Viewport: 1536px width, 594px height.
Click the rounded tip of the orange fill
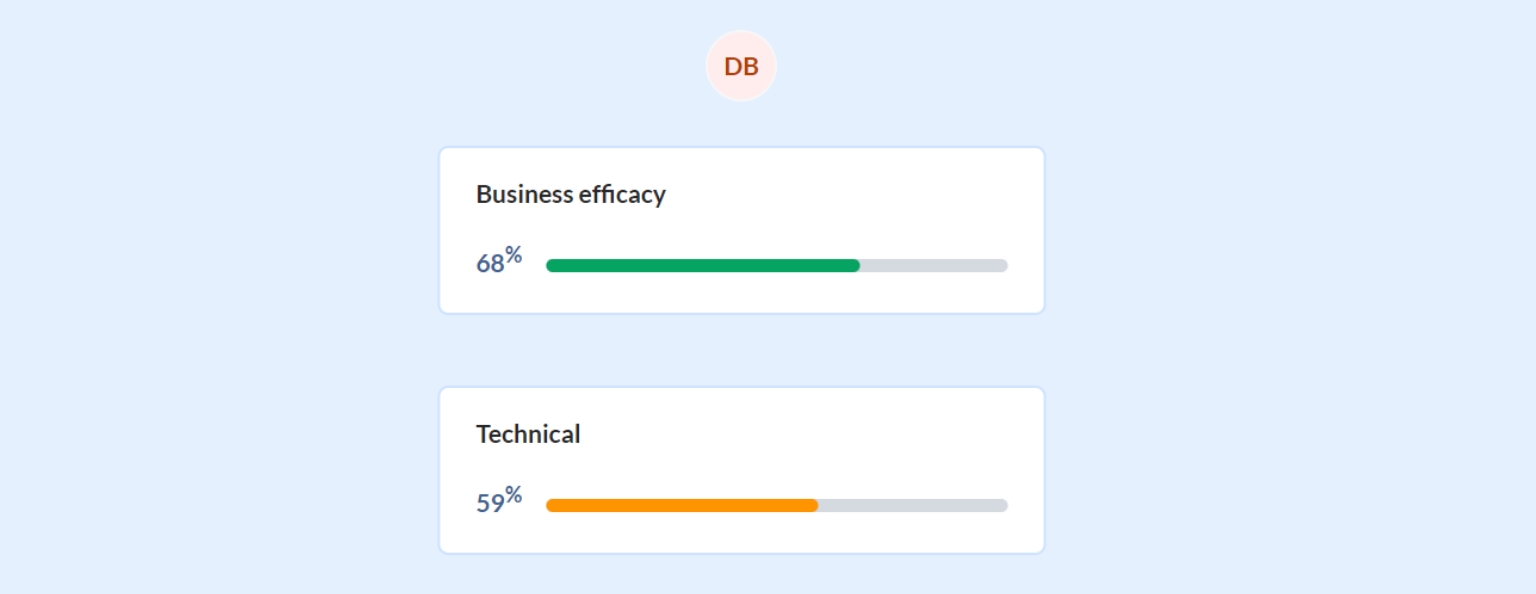[x=813, y=505]
